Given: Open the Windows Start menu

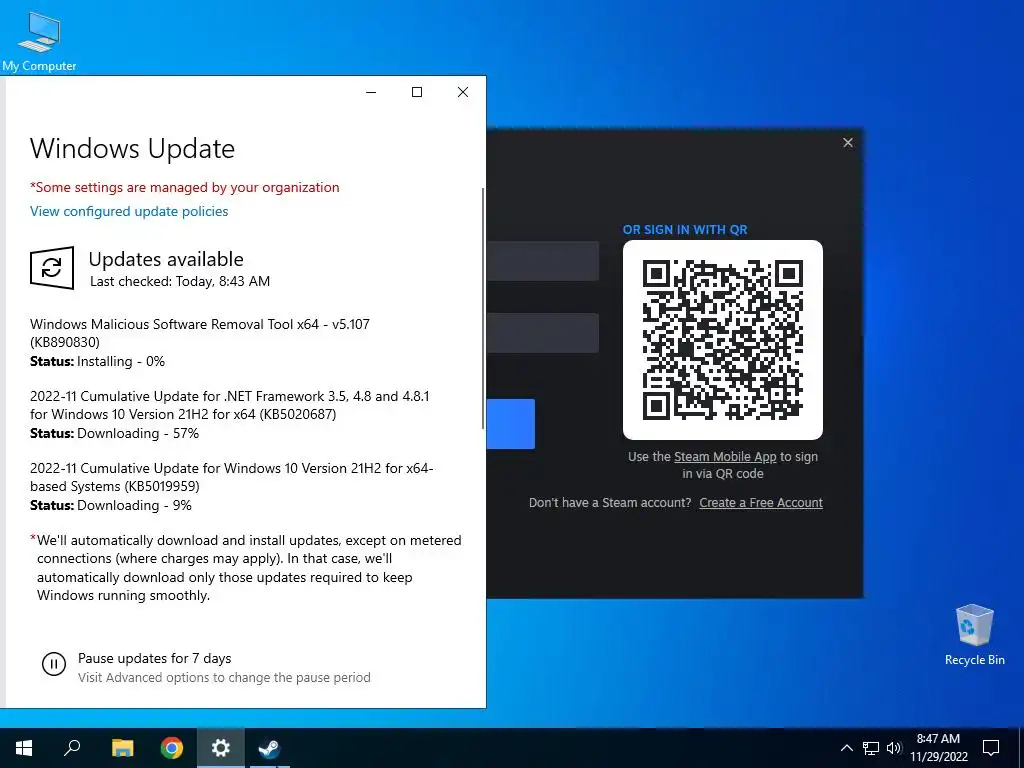Looking at the screenshot, I should (x=24, y=748).
